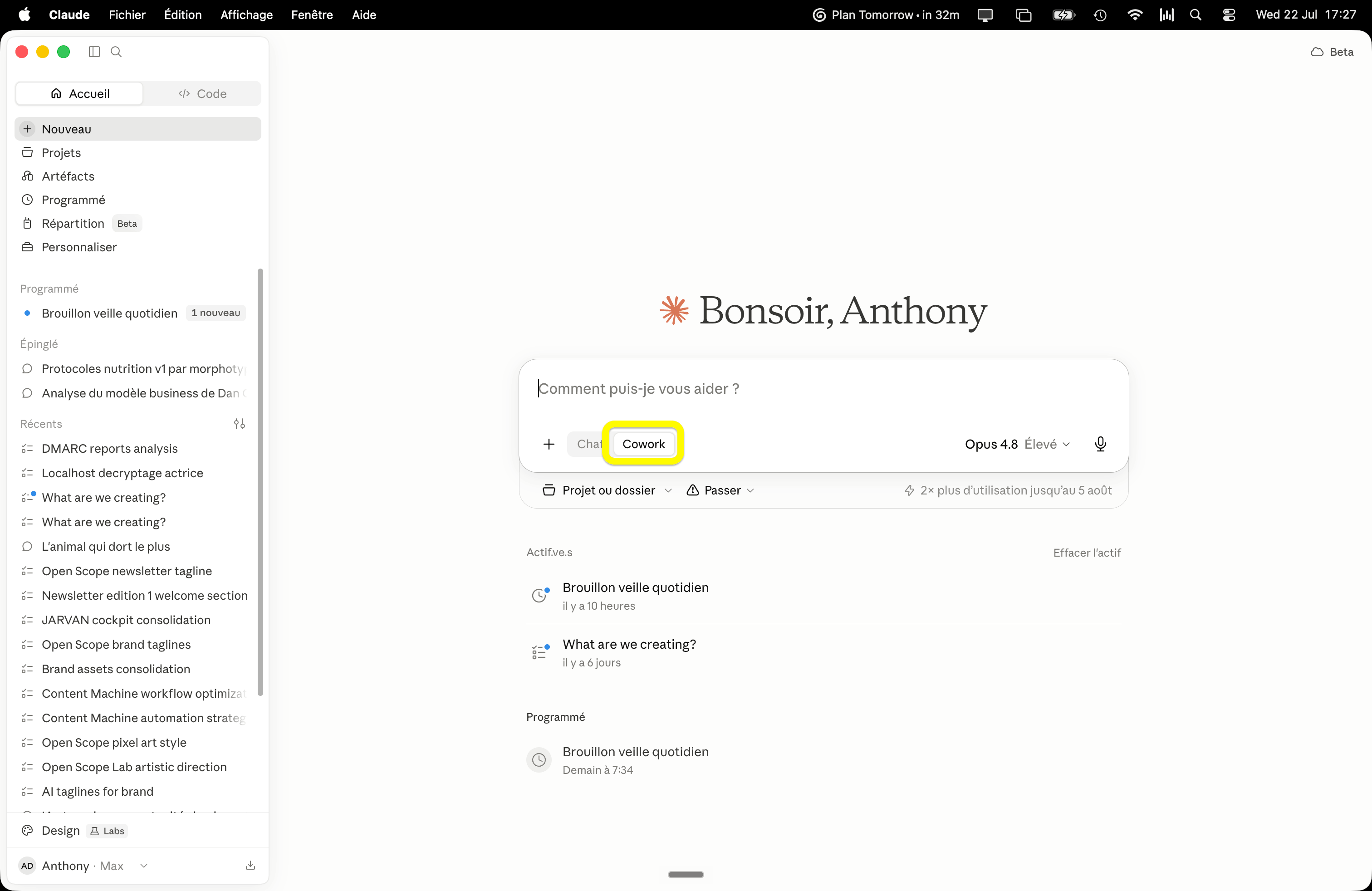Viewport: 1372px width, 891px height.
Task: Click the bottom drag handle bar
Action: (686, 874)
